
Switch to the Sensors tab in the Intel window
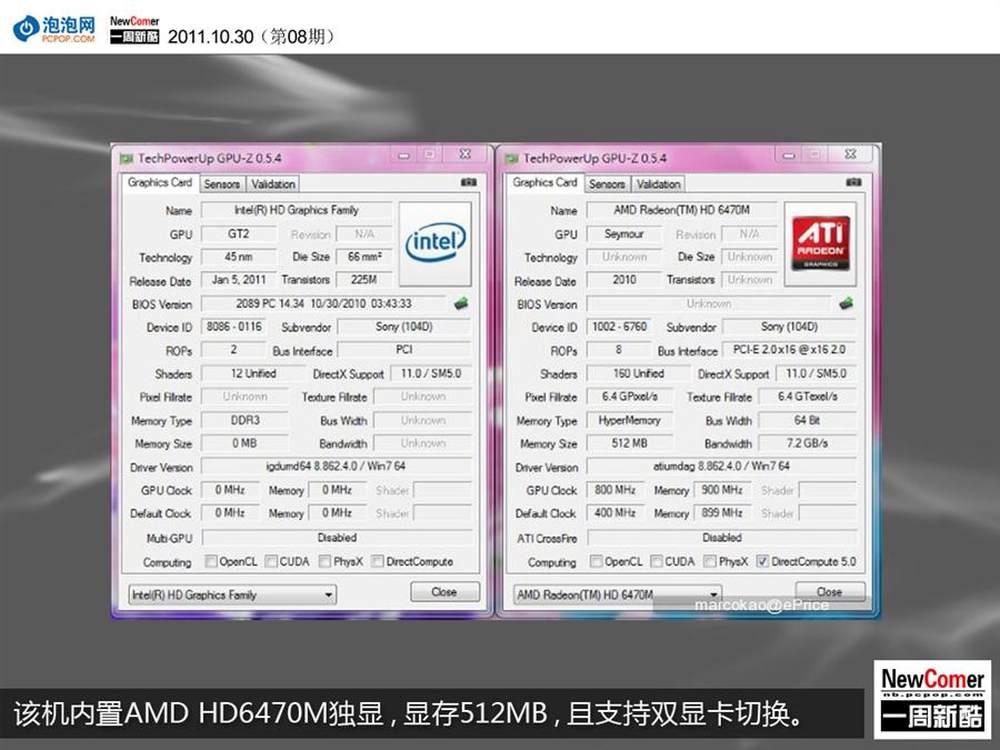222,184
